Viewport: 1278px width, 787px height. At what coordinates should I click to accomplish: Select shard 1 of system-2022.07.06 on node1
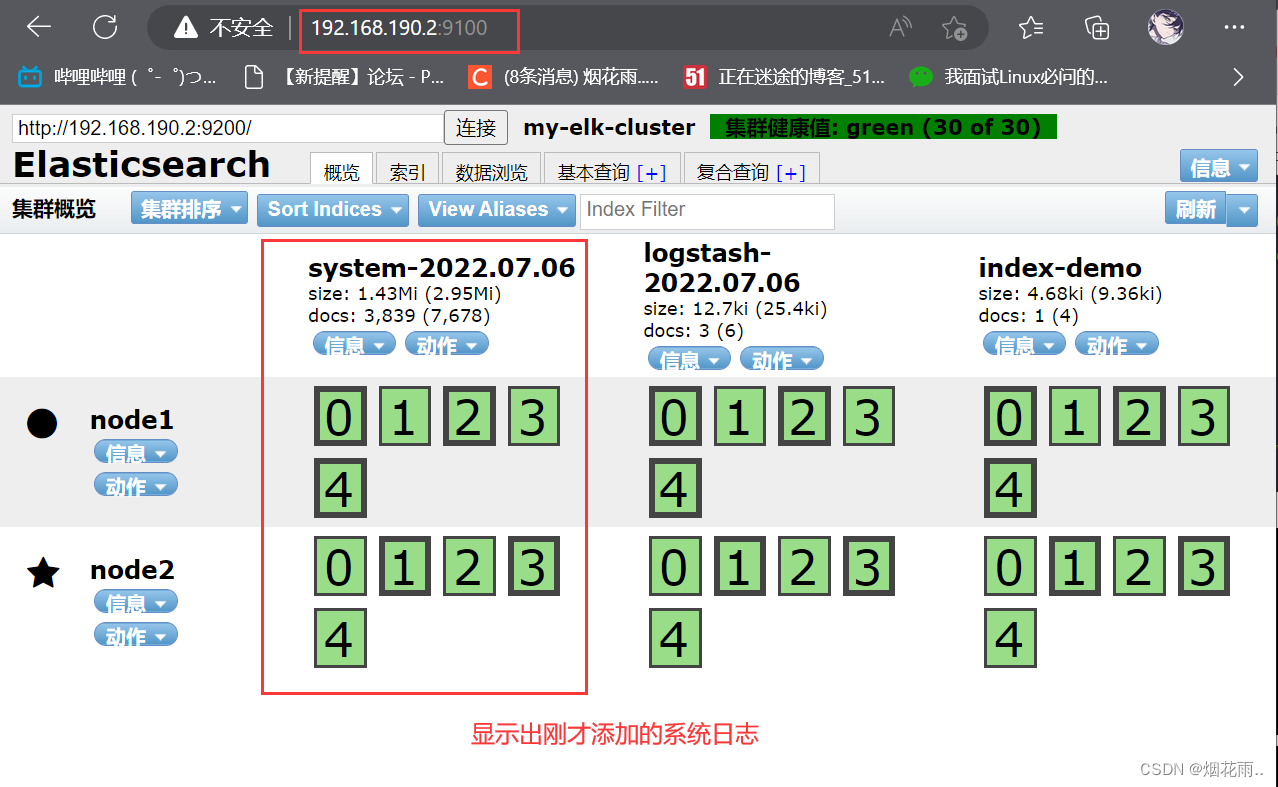coord(404,416)
